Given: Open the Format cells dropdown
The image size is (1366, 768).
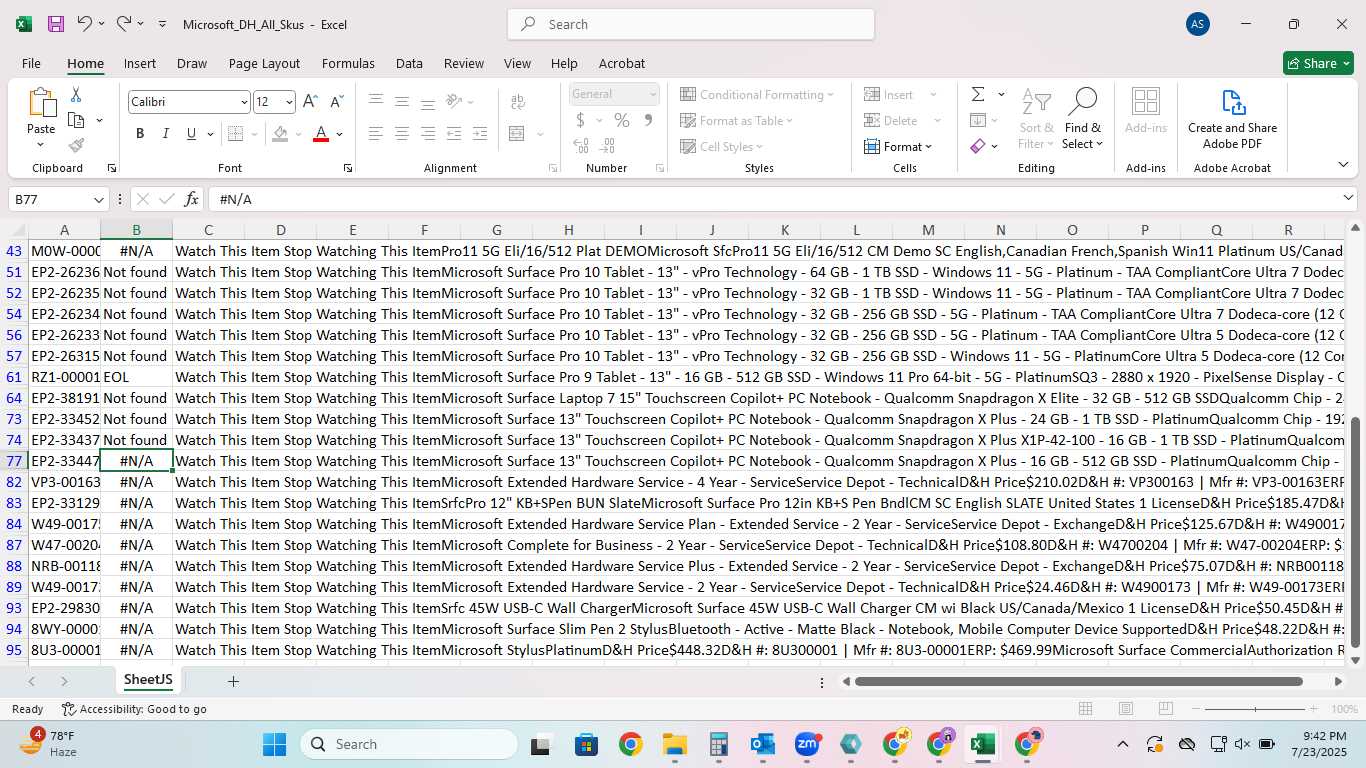Looking at the screenshot, I should click(898, 147).
